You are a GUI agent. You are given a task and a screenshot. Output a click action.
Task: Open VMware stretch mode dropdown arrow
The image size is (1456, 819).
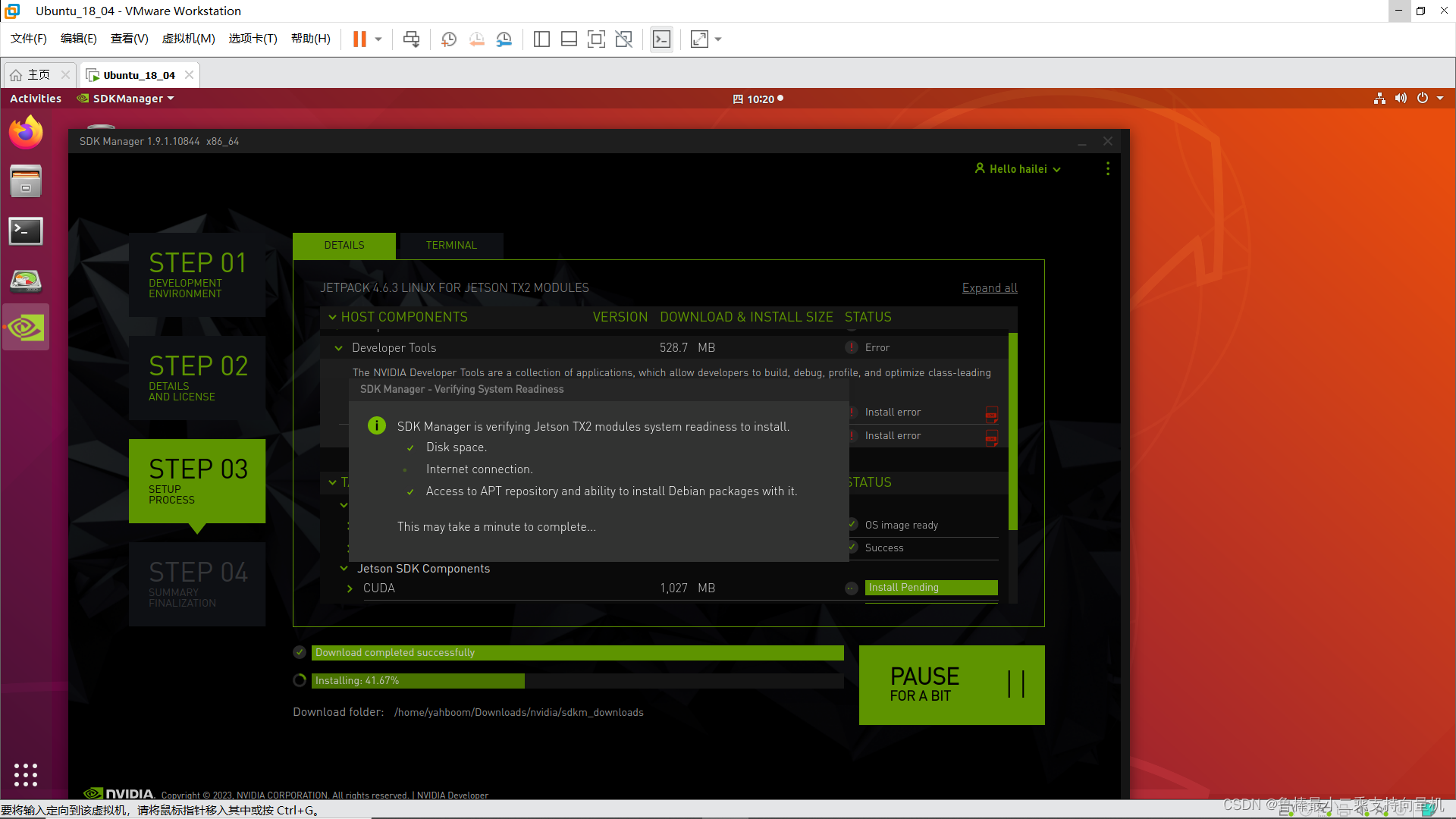(718, 39)
